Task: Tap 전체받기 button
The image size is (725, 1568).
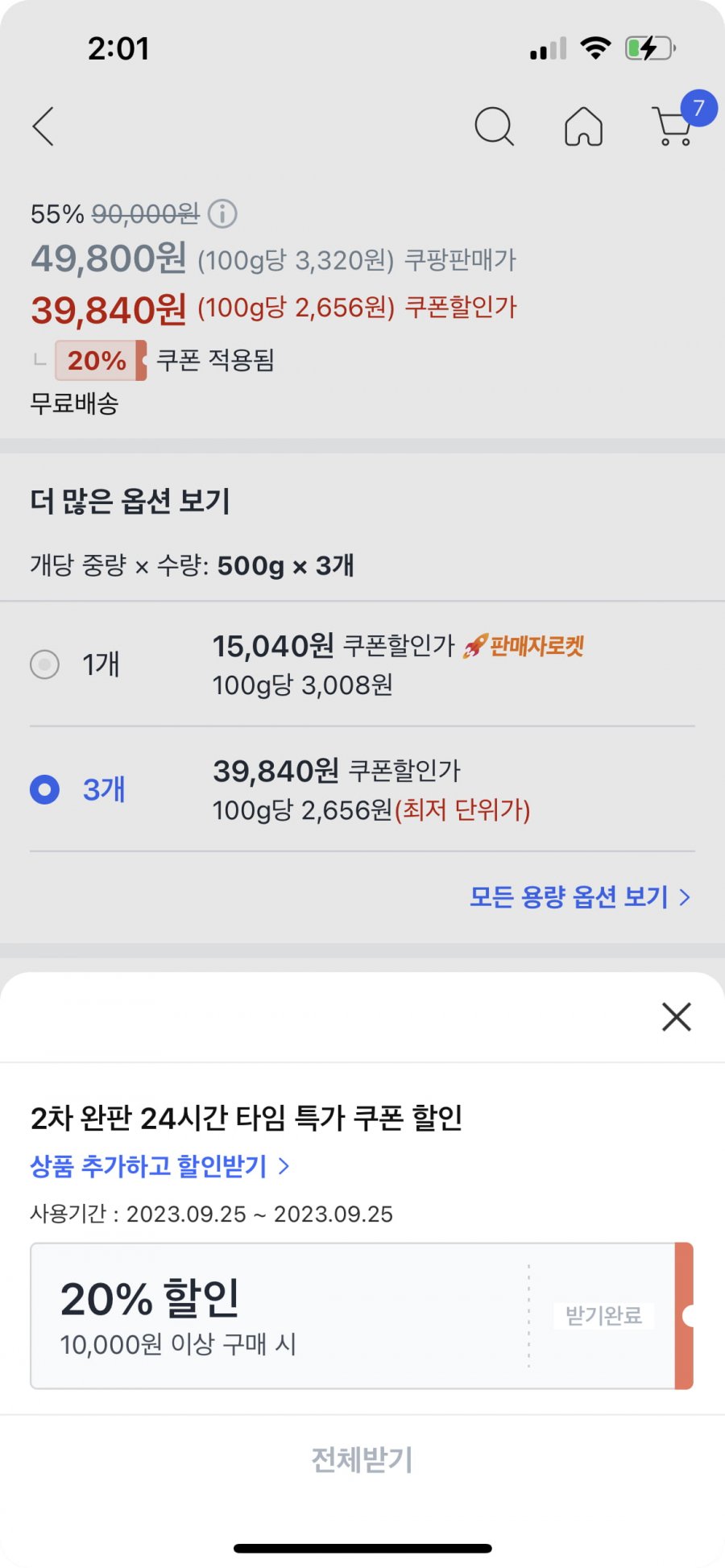Action: coord(362,1459)
